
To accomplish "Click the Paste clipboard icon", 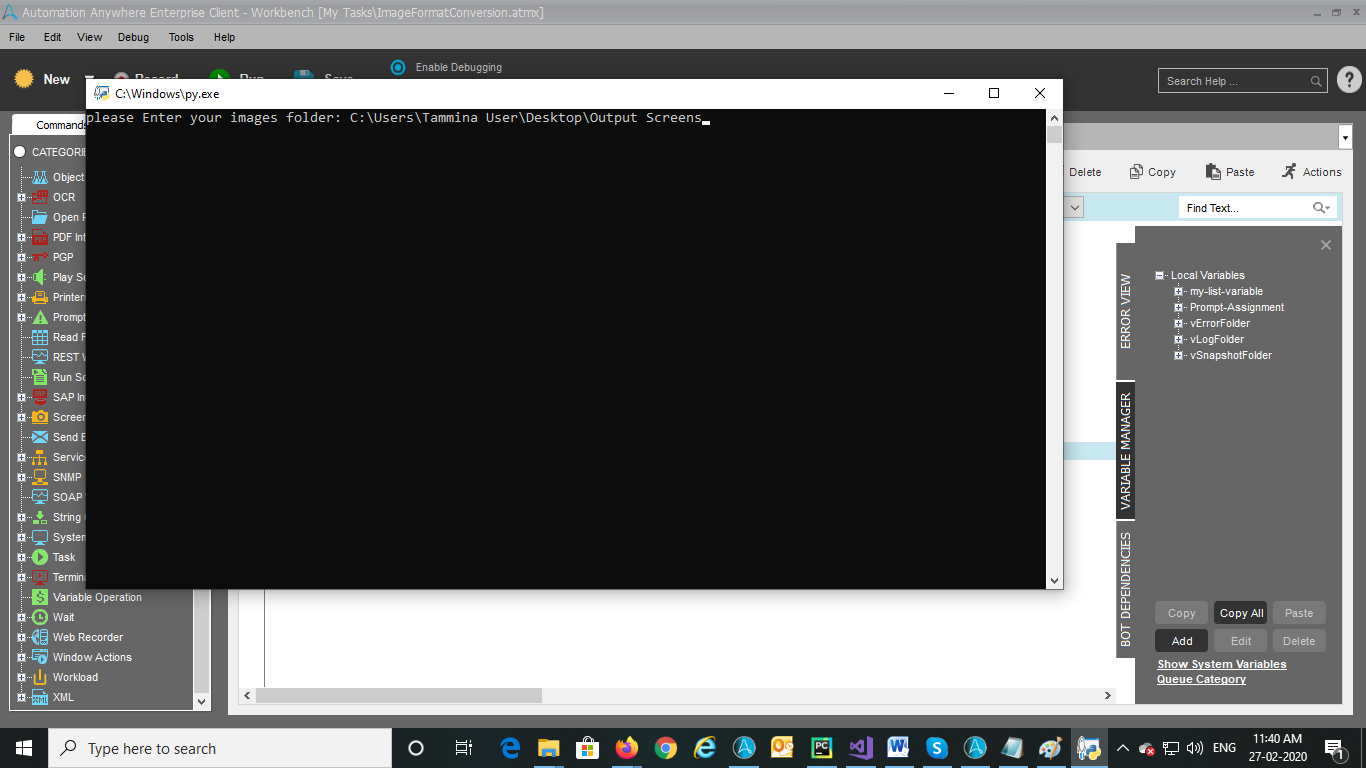I will [1213, 172].
